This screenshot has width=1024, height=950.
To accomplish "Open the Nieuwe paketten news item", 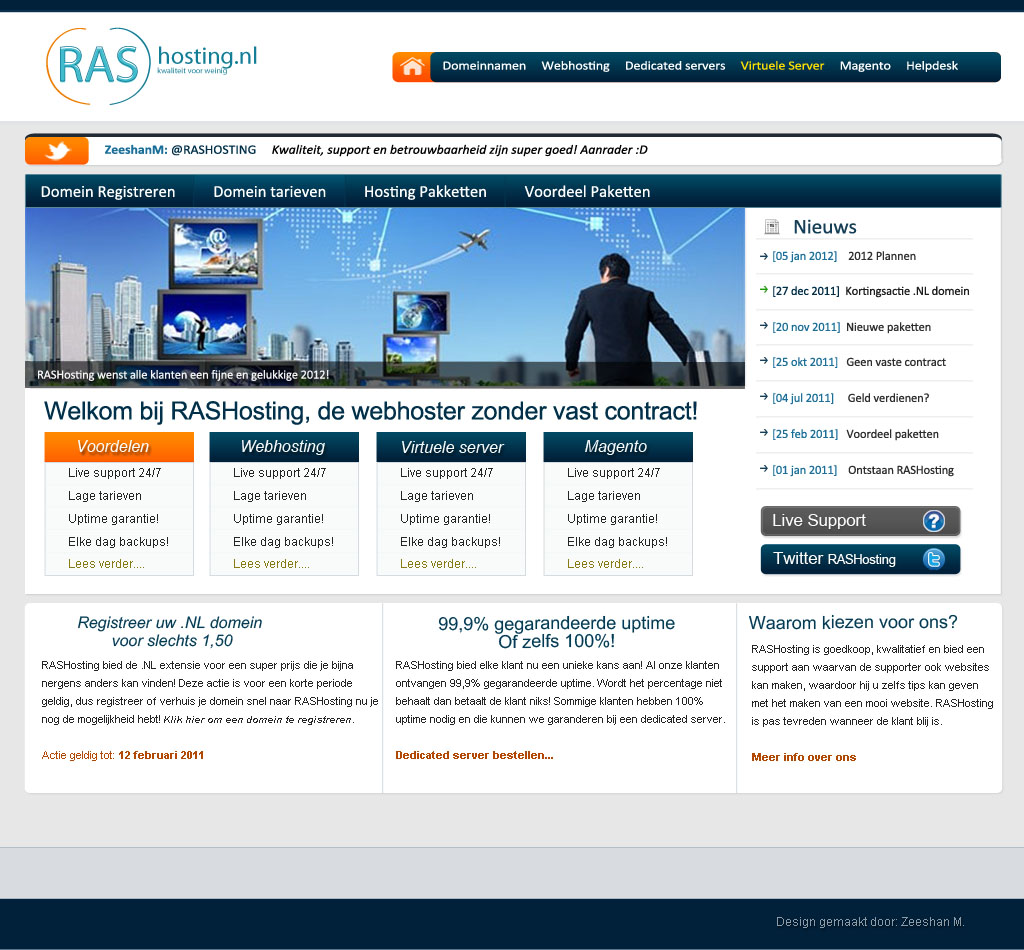I will [888, 327].
